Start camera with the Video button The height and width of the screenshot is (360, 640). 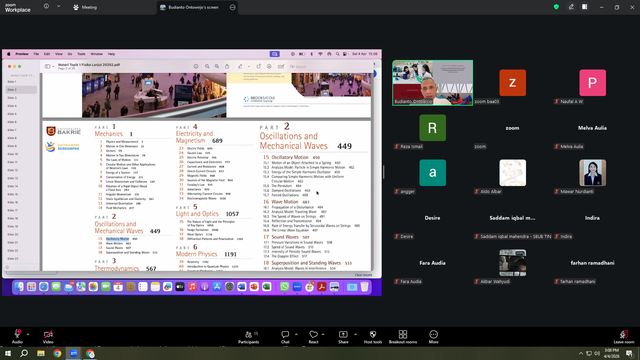click(x=48, y=336)
